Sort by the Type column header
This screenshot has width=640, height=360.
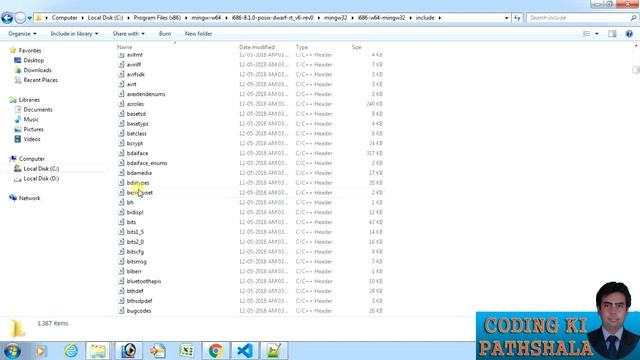pyautogui.click(x=302, y=47)
